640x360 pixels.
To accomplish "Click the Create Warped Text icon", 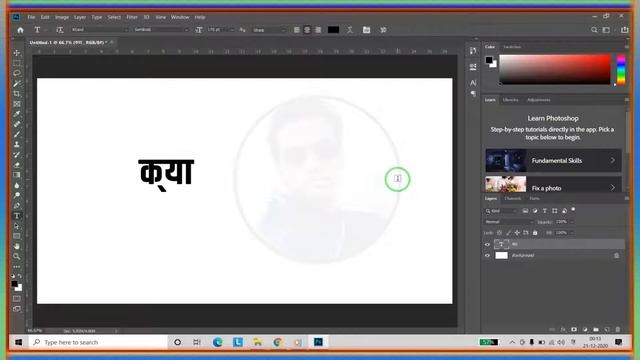I will (x=350, y=30).
